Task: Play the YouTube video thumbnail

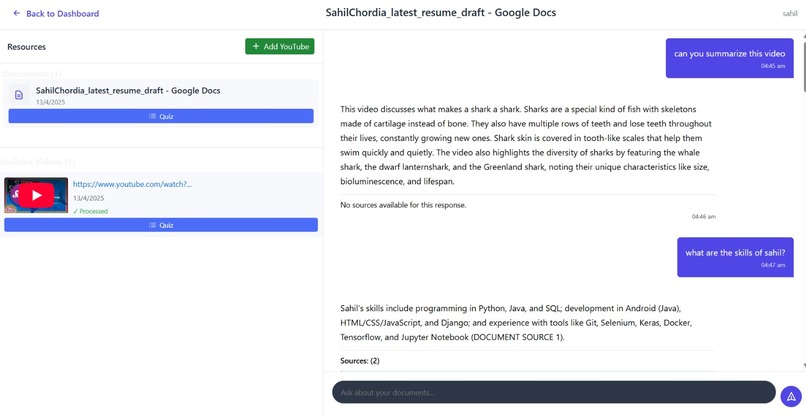Action: coord(37,195)
